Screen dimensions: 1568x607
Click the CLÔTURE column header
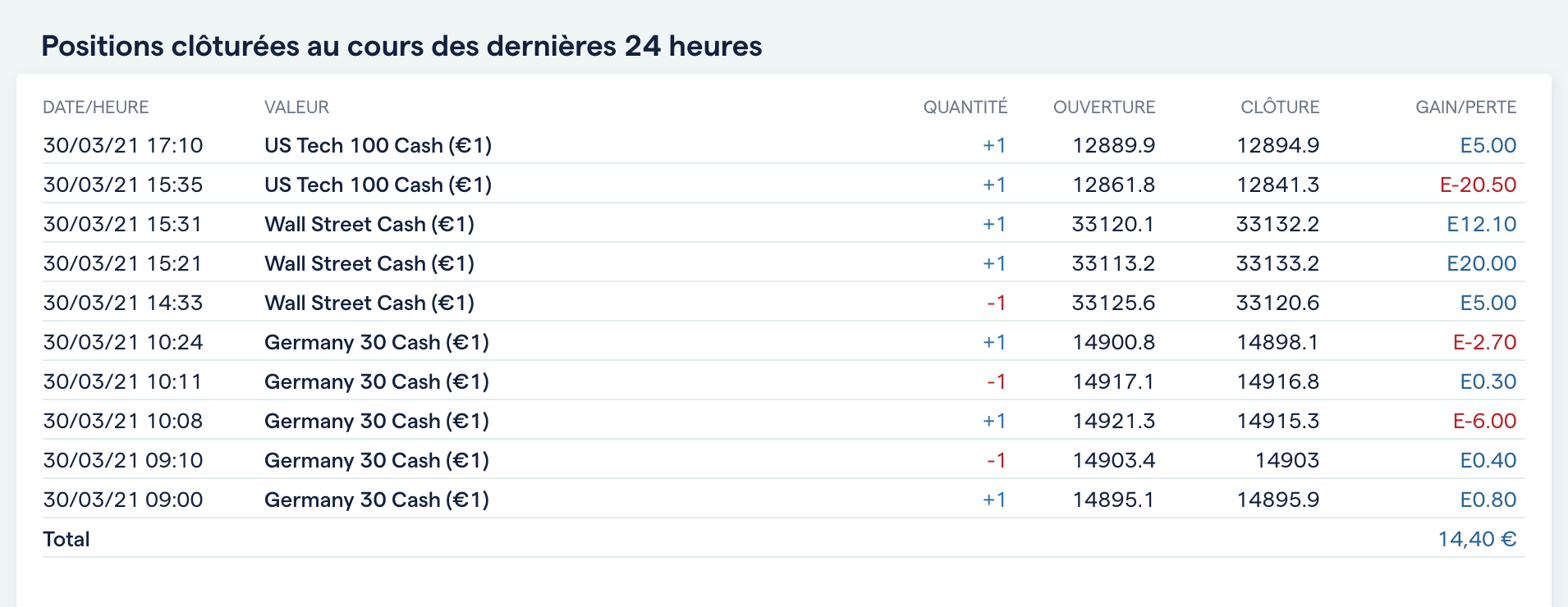point(1279,107)
